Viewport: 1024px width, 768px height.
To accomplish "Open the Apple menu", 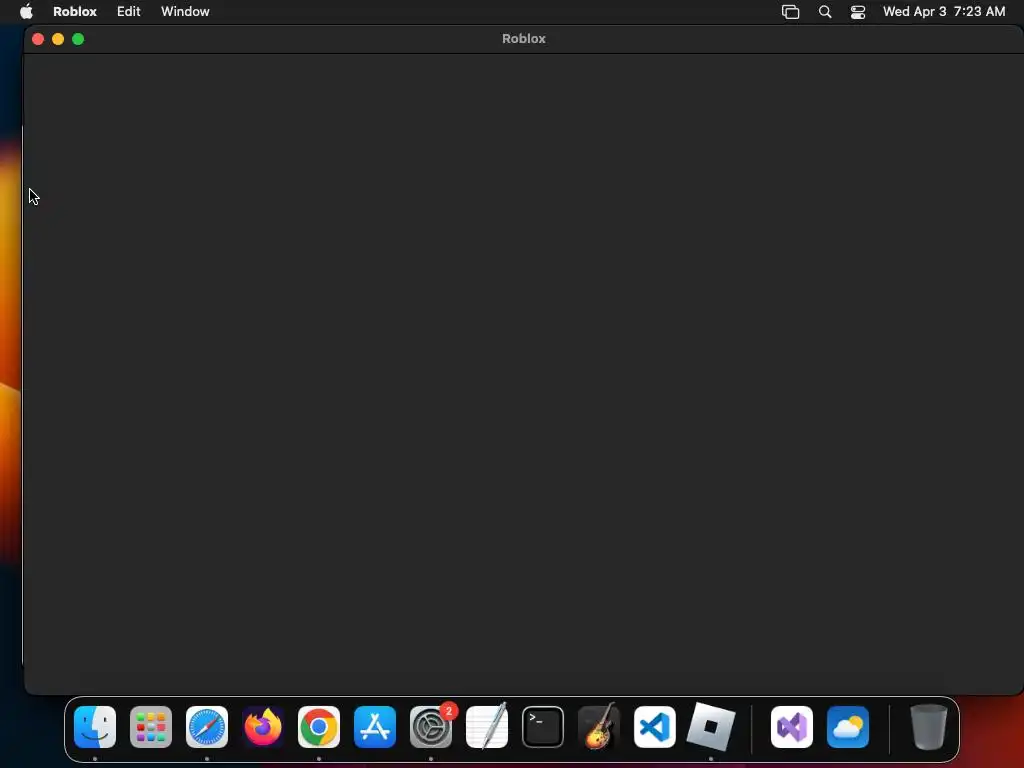I will [26, 11].
